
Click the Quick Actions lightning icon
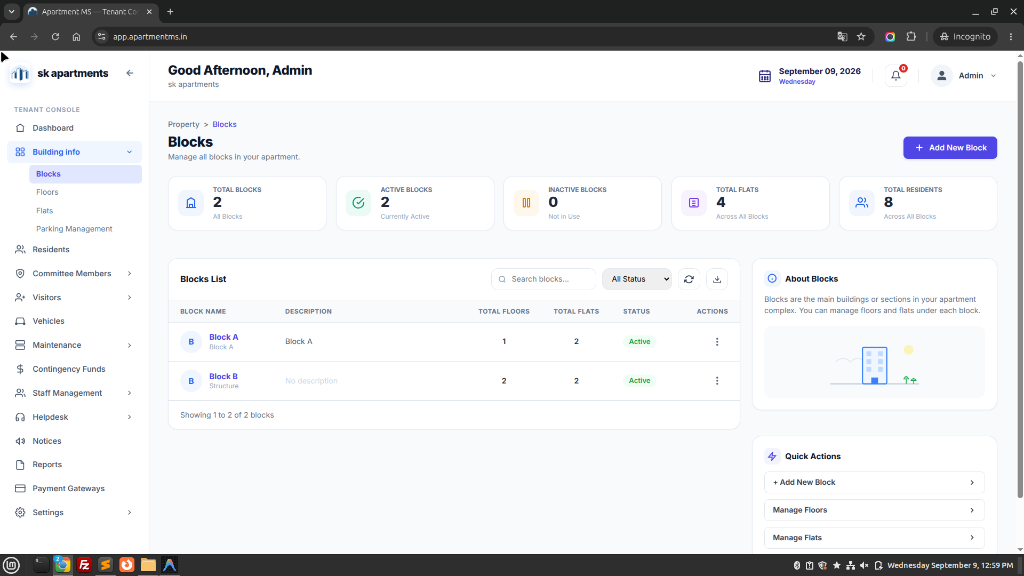[772, 456]
